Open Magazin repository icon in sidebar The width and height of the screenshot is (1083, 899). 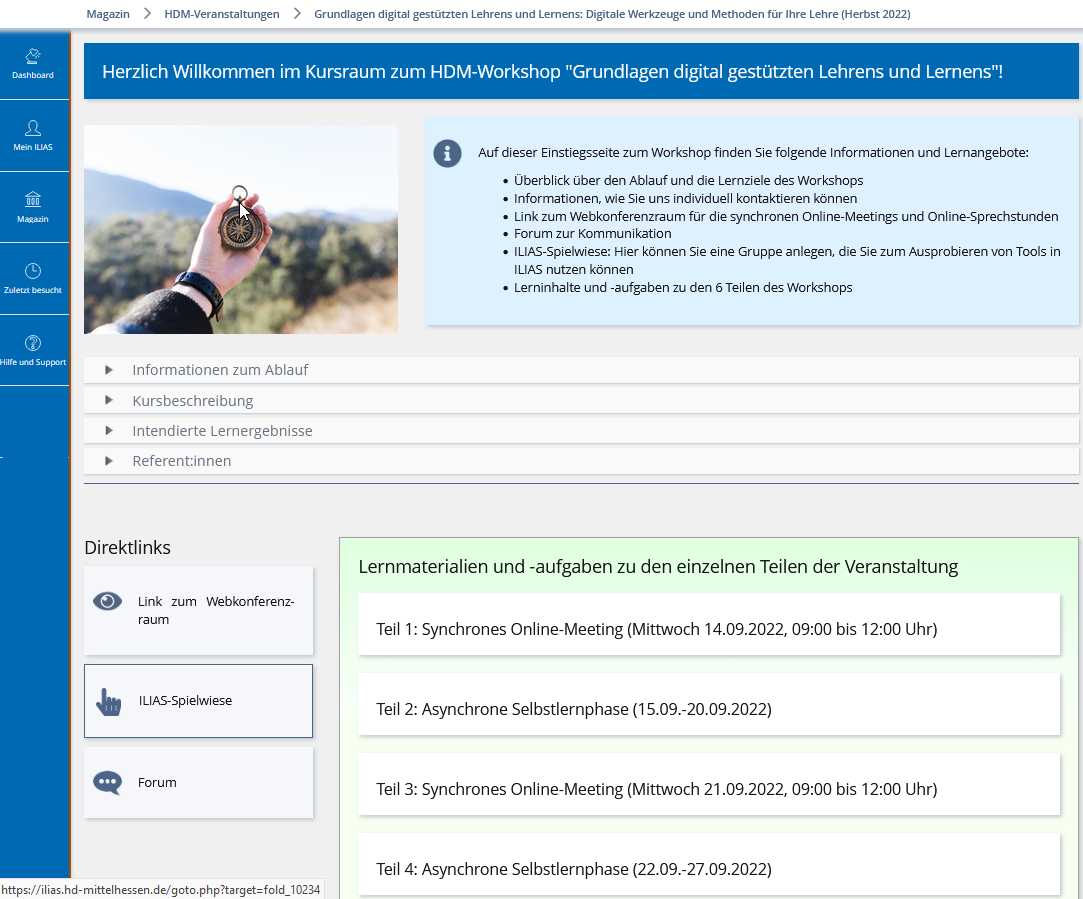33,199
